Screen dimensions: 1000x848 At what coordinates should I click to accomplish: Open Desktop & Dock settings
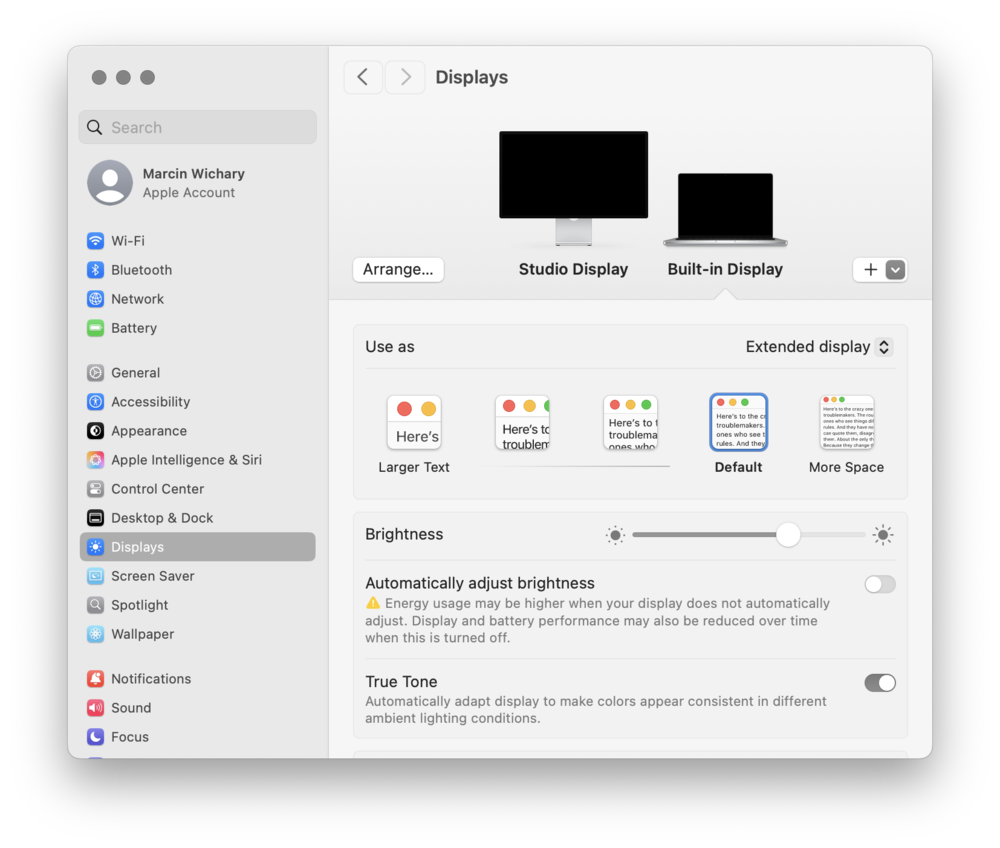198,518
